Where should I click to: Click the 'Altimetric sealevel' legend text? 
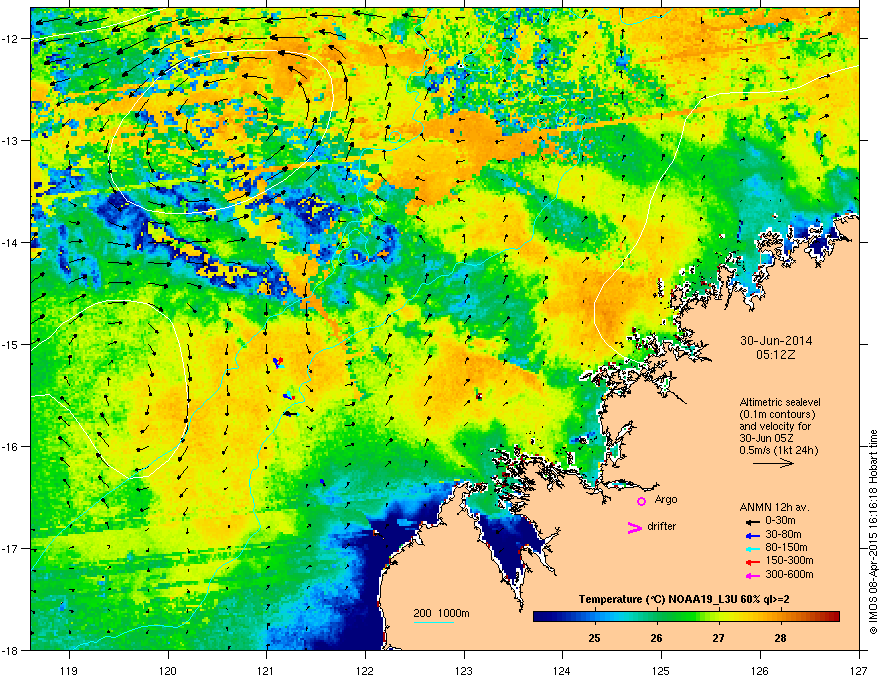pos(780,402)
